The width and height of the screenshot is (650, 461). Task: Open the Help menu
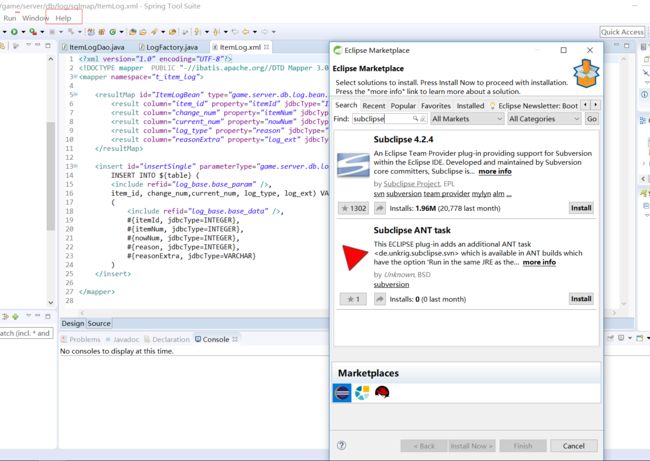tap(63, 18)
